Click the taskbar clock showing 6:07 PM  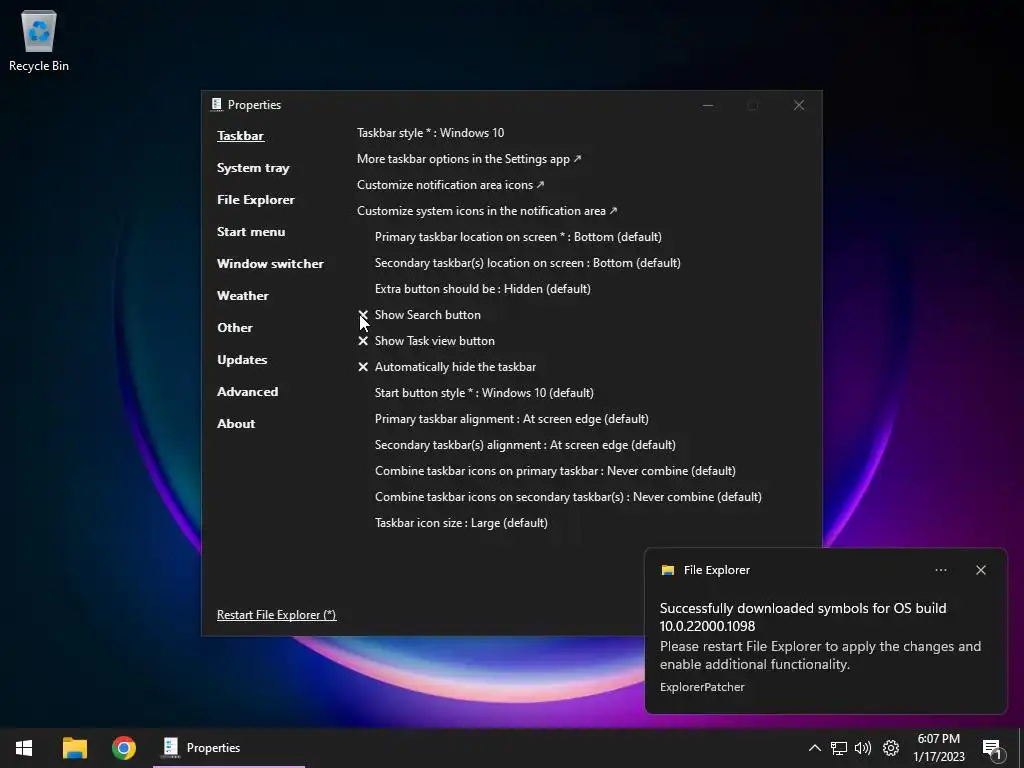click(938, 748)
